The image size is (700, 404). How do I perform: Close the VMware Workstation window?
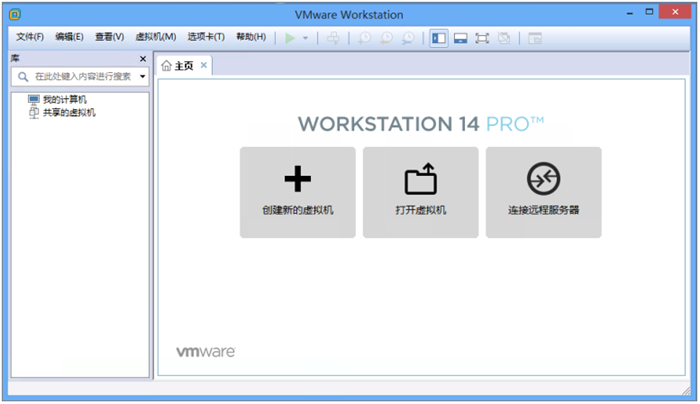point(675,12)
